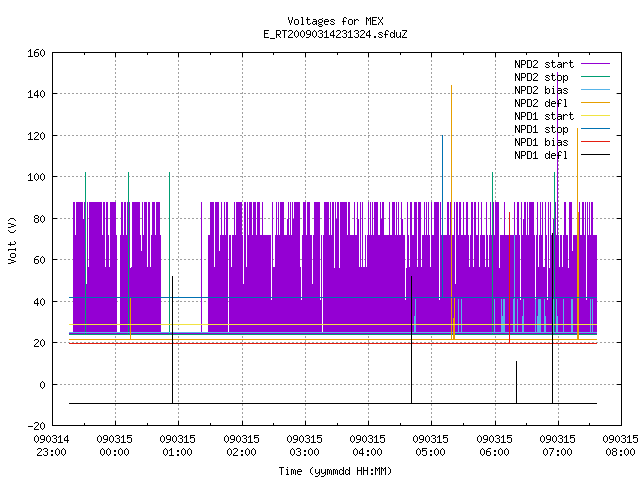This screenshot has height=480, width=640.
Task: Click the -20 value on the voltage axis
Action: click(36, 426)
